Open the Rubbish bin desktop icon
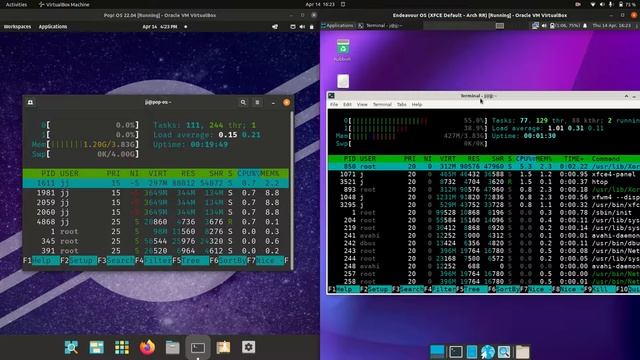This screenshot has width=640, height=360. (343, 50)
